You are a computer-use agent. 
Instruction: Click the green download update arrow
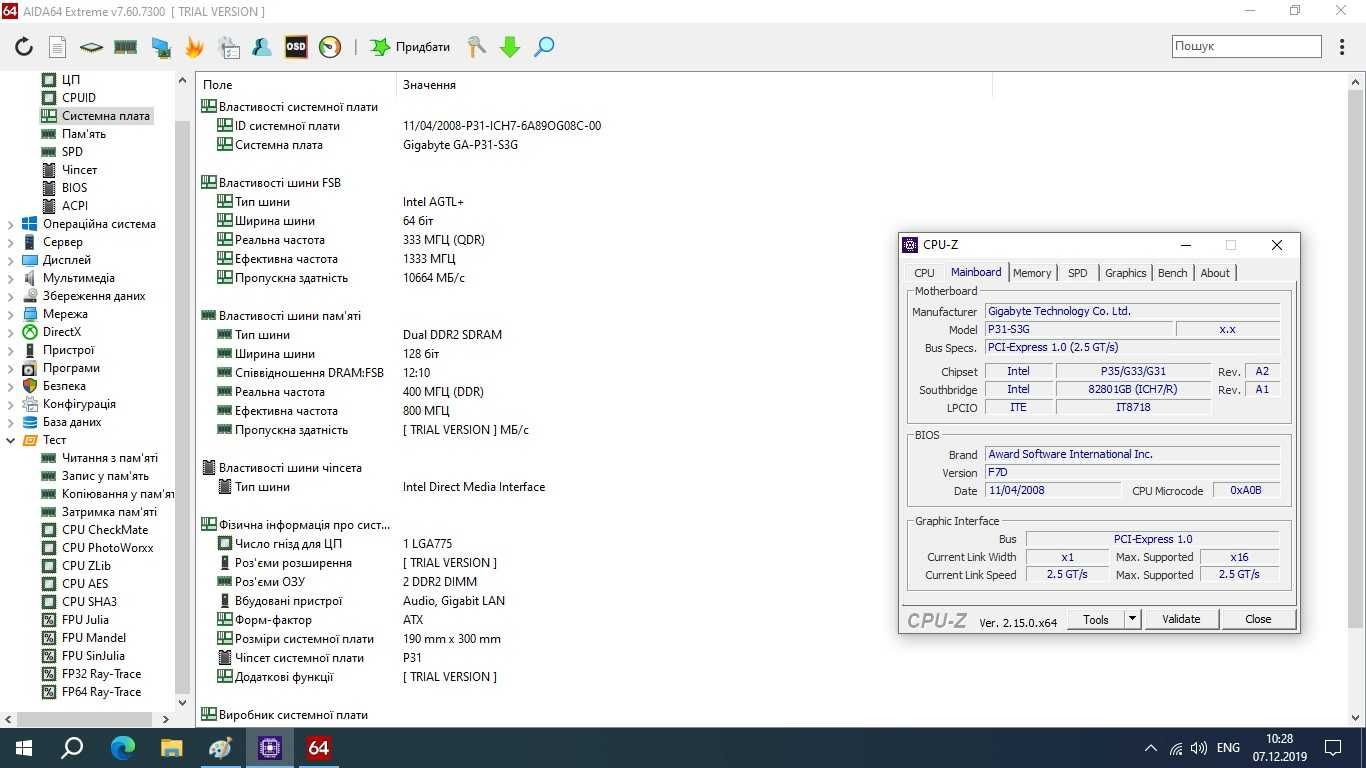pos(510,47)
